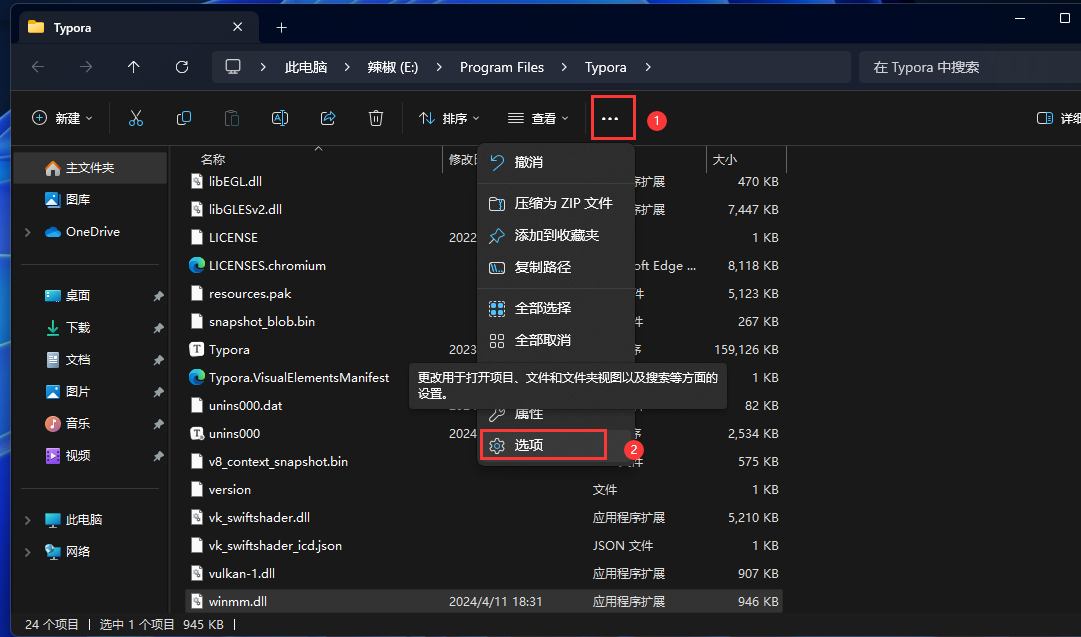Select the Typora application file
Image resolution: width=1081 pixels, height=637 pixels.
pyautogui.click(x=229, y=350)
